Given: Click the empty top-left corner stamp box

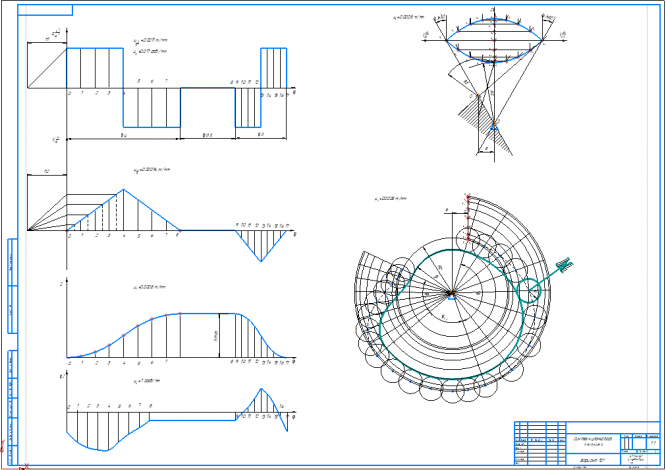Looking at the screenshot, I should pos(45,10).
